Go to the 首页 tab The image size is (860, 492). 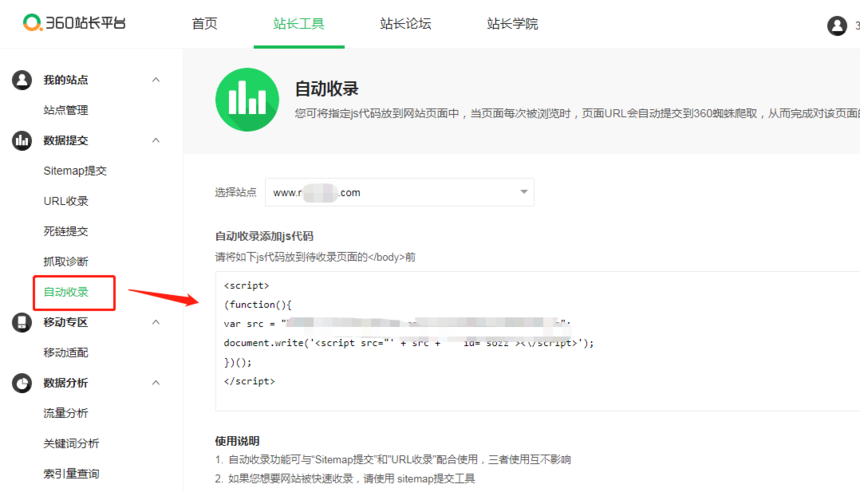click(x=205, y=24)
